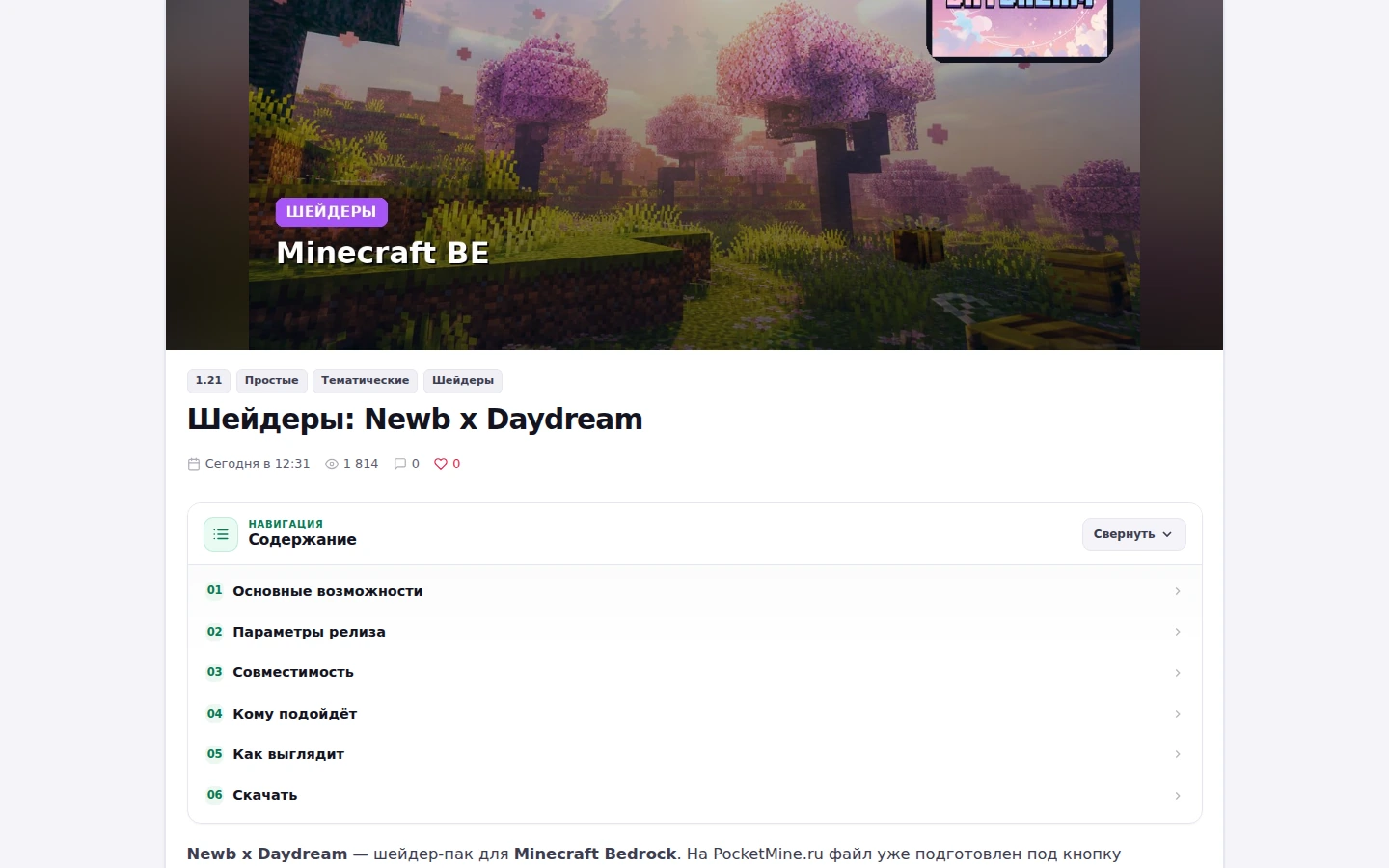Image resolution: width=1389 pixels, height=868 pixels.
Task: Select the Простые tag
Action: click(x=271, y=381)
